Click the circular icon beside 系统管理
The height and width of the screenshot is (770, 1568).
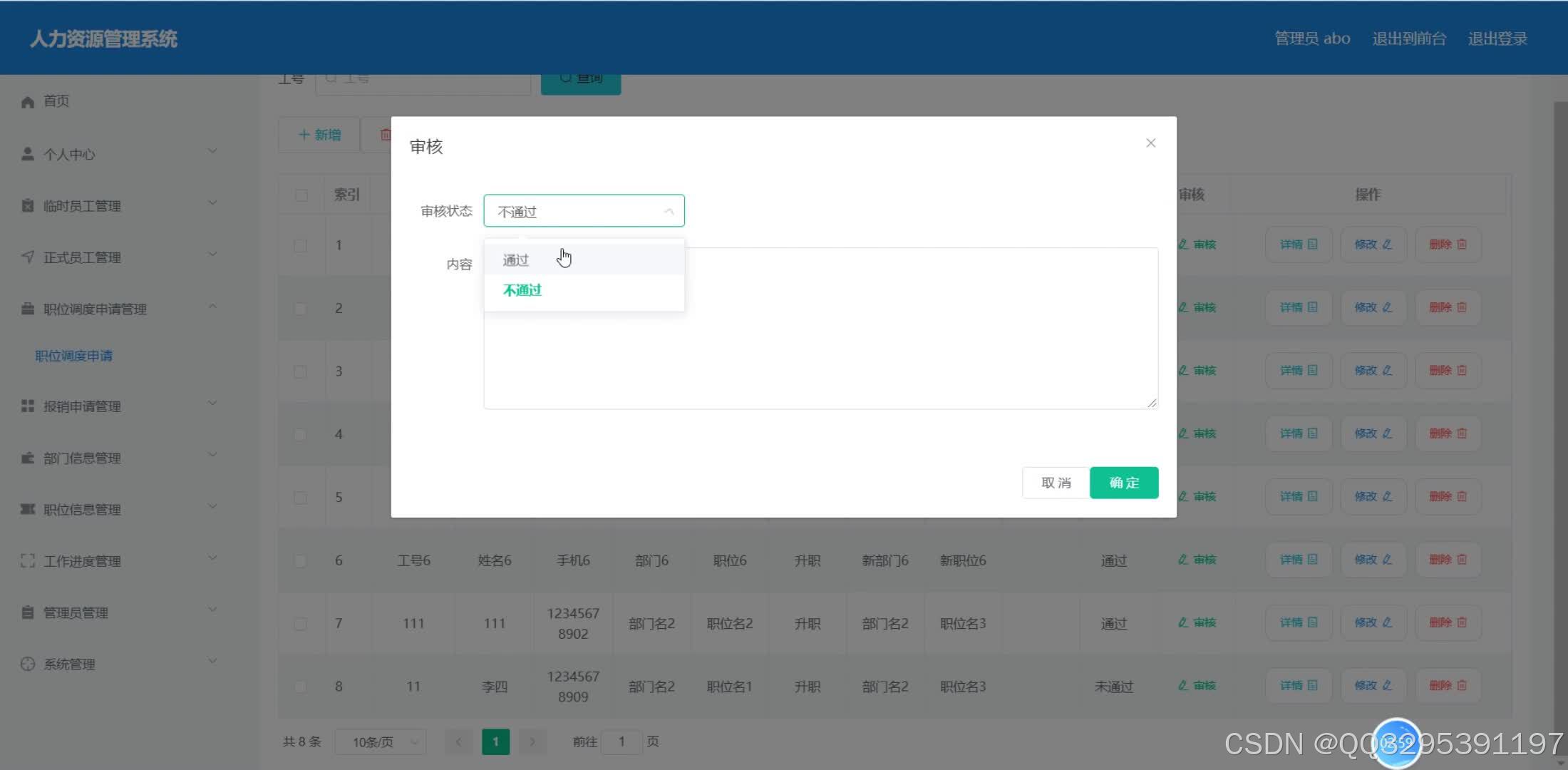(28, 664)
